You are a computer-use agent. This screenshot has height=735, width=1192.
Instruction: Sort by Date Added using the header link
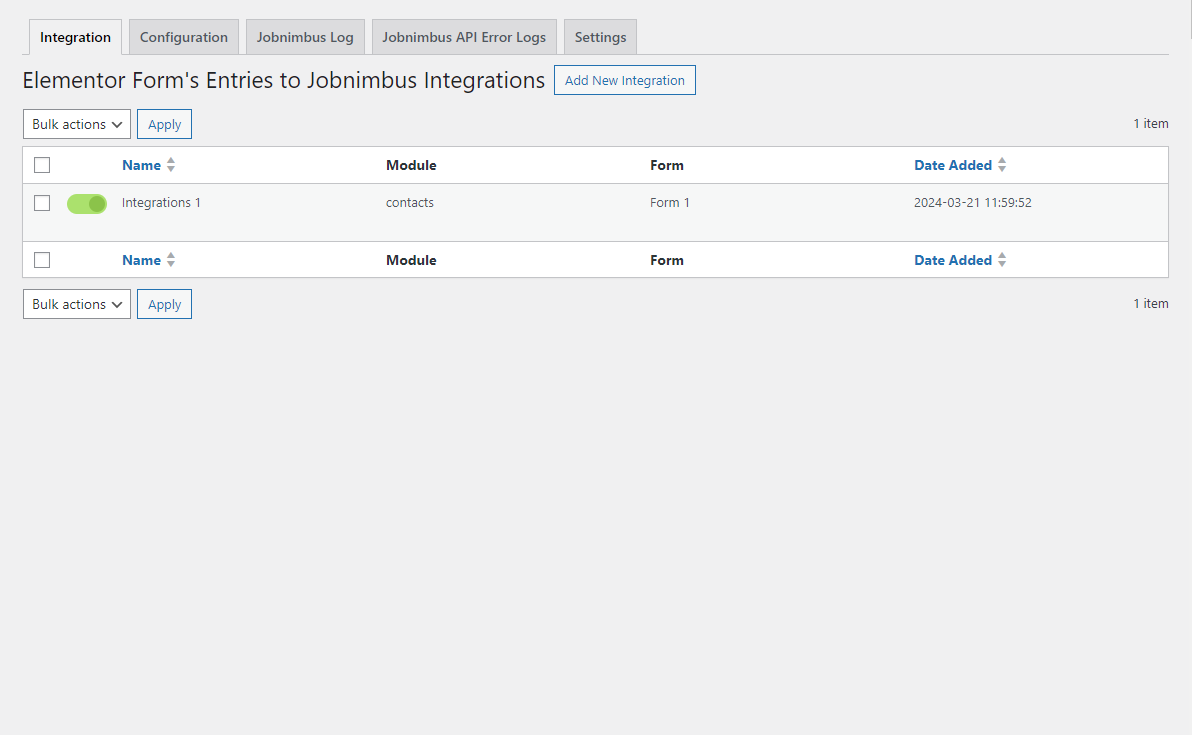tap(960, 165)
